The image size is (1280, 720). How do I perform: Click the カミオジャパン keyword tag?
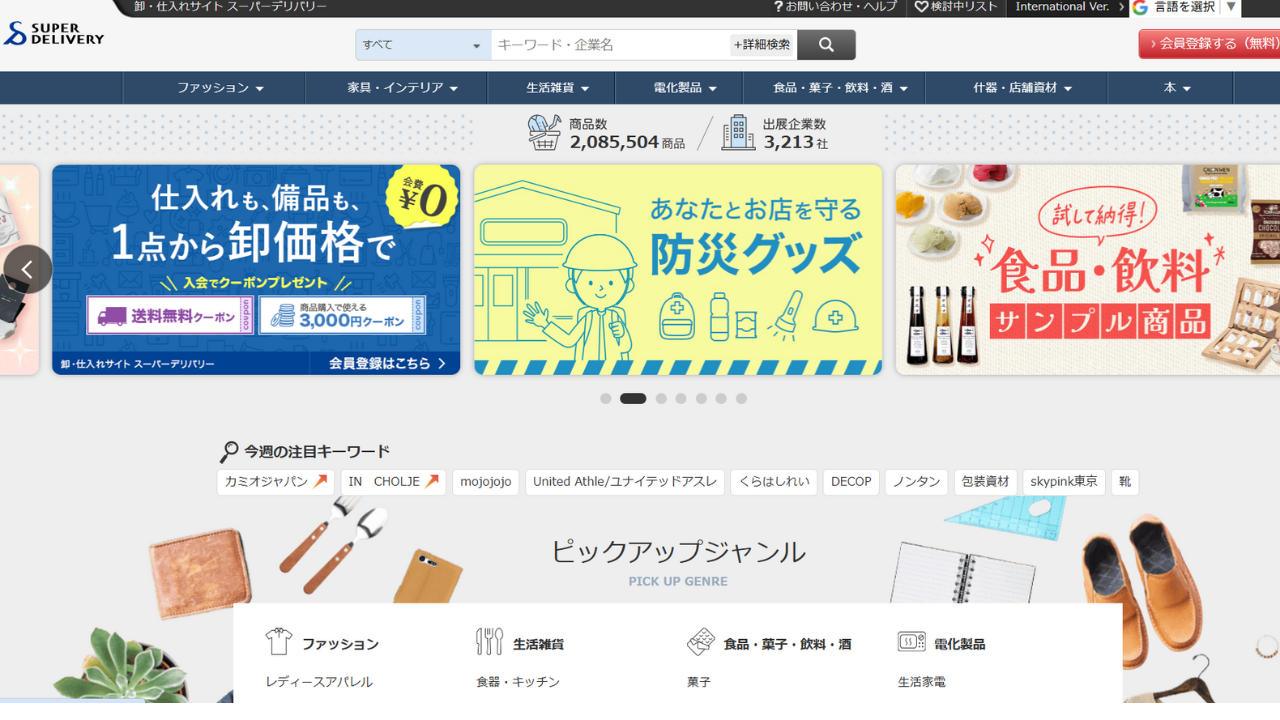pos(275,482)
